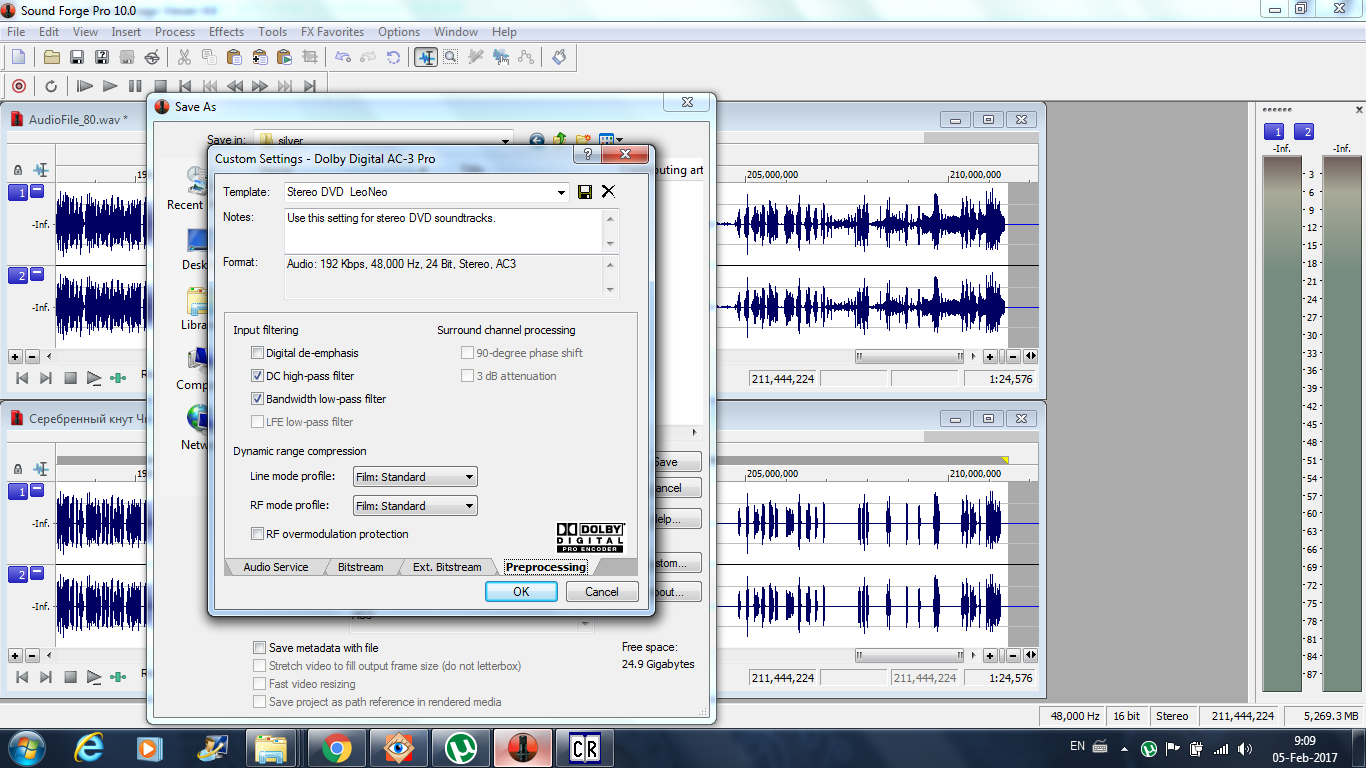Screen dimensions: 1366x768
Task: Toggle channel 1 button in AudioFile_80 window
Action: tap(18, 192)
